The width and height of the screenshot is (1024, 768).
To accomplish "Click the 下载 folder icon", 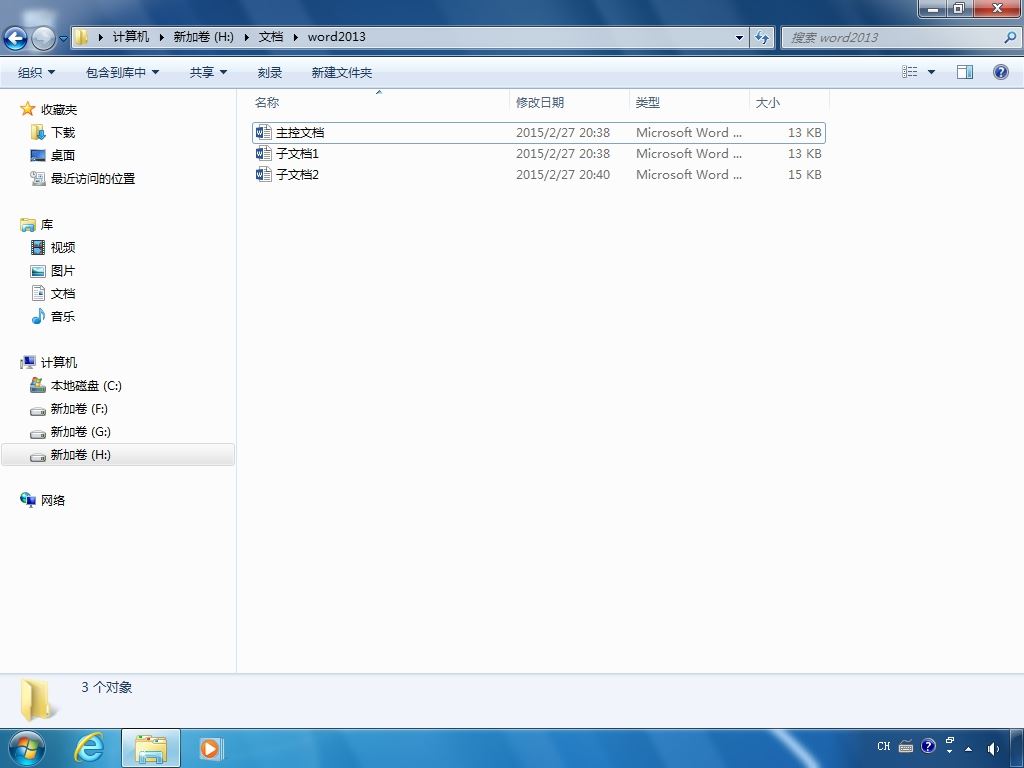I will pos(39,132).
